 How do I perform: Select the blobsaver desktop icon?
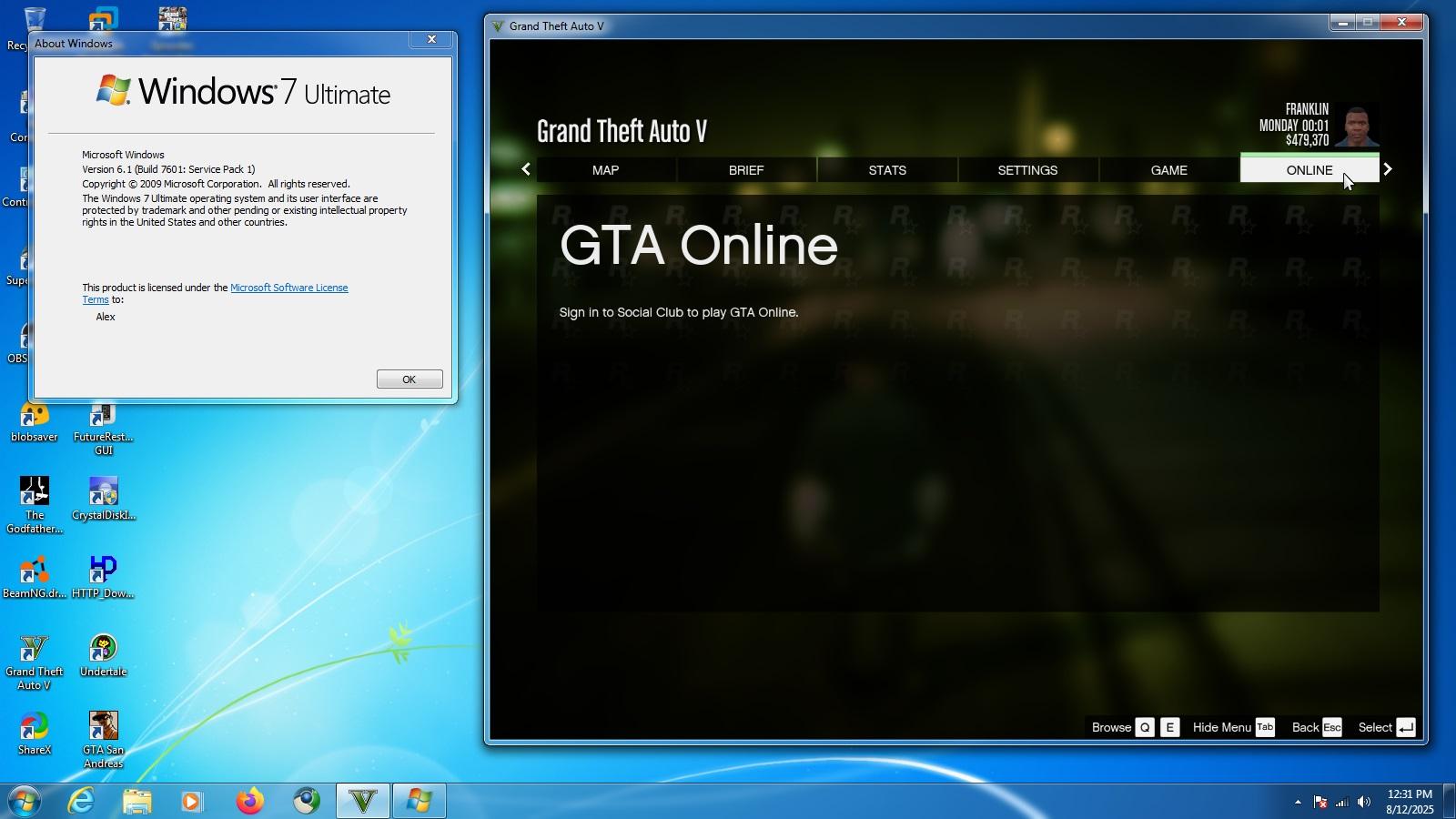click(35, 423)
